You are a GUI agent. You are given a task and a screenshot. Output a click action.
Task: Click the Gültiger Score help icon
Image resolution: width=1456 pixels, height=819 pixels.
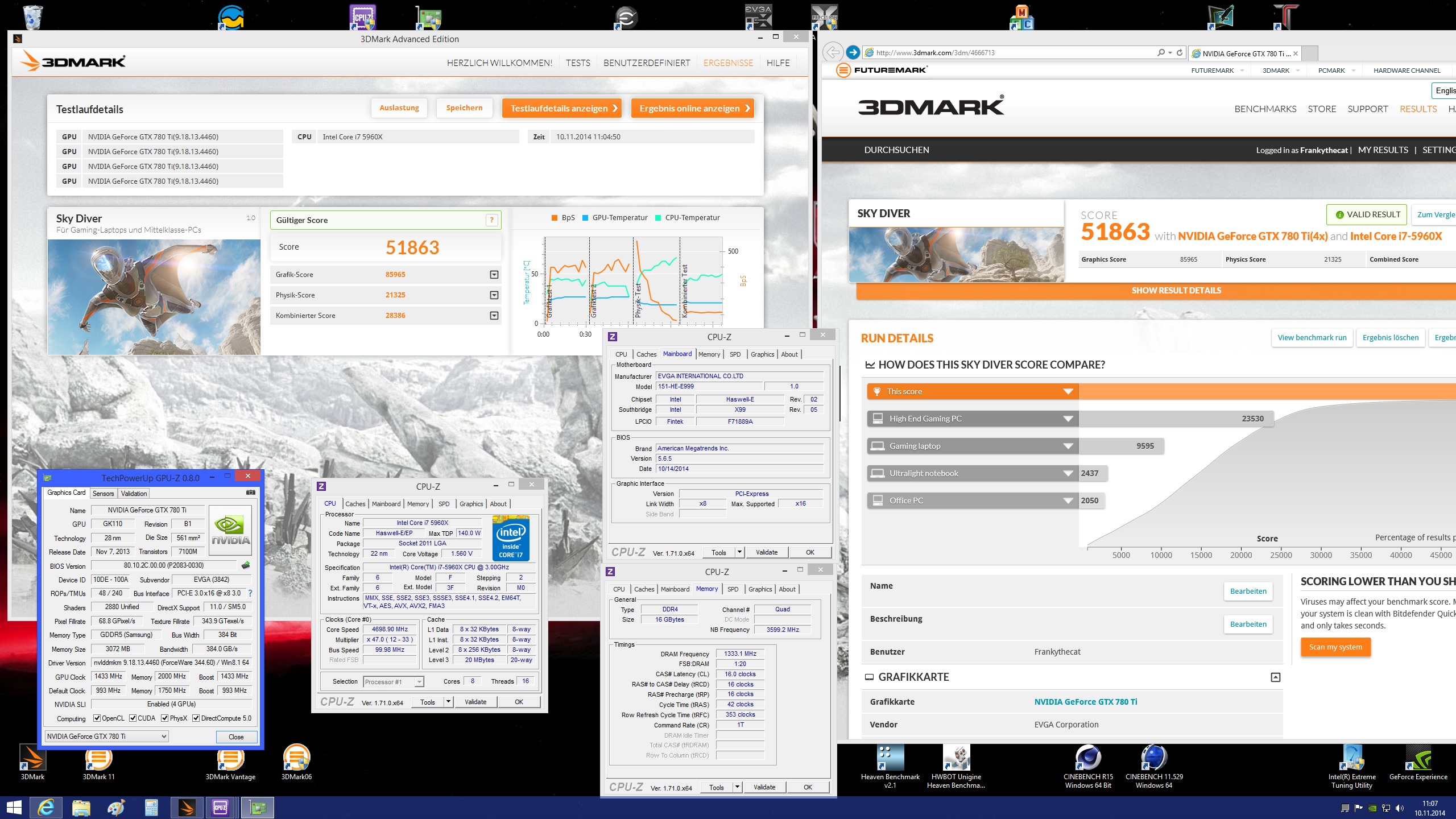[491, 220]
